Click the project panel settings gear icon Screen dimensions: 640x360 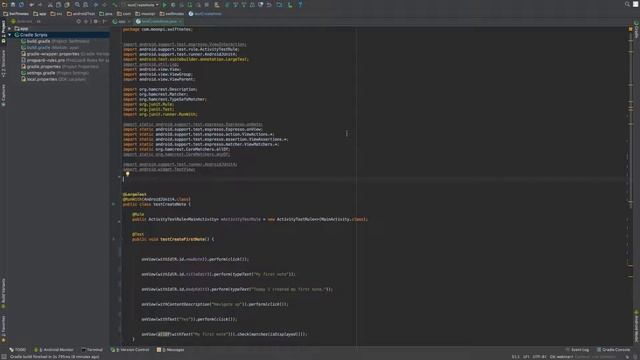(96, 21)
